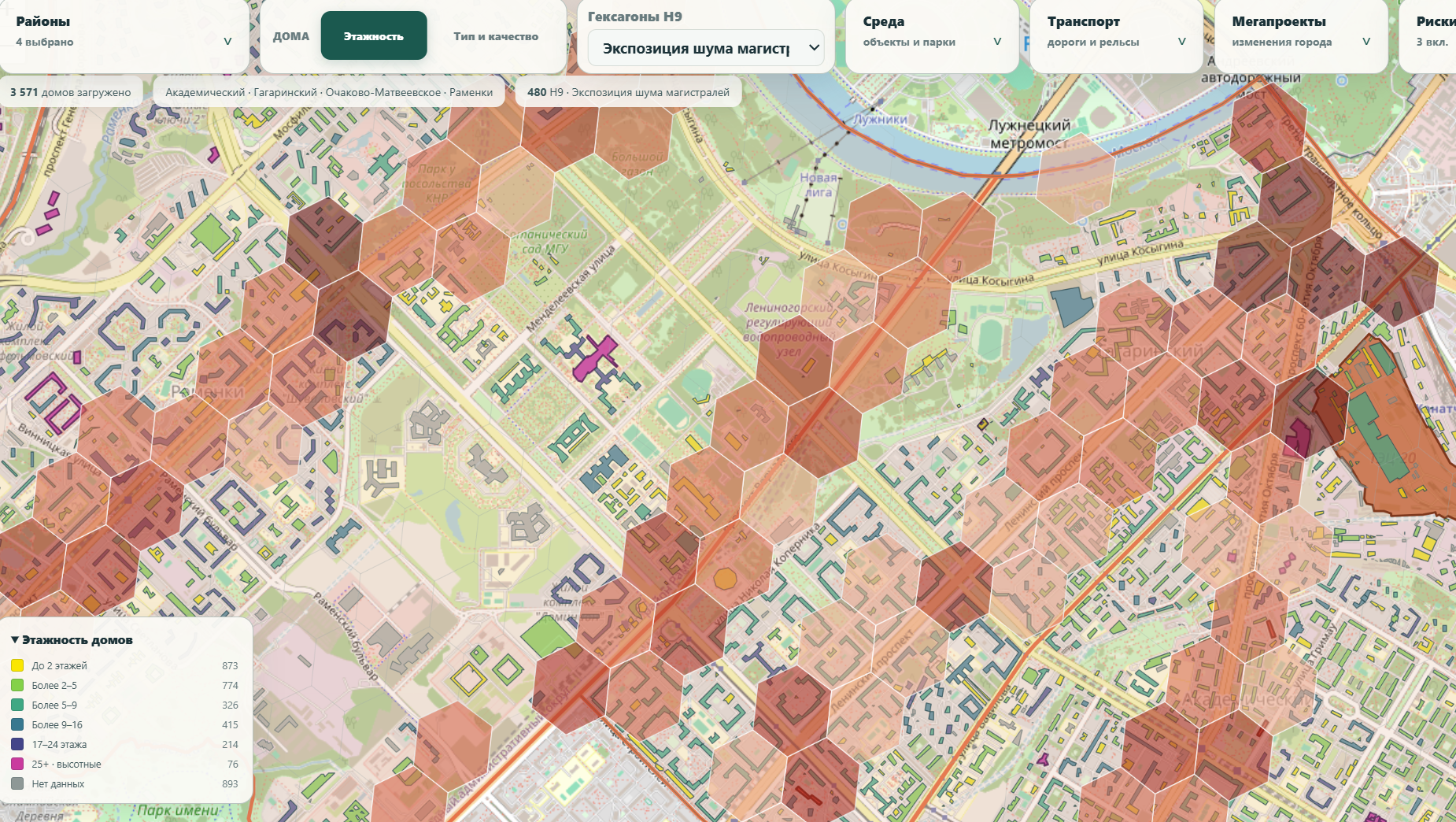Screen dimensions: 1456x822
Task: Select the Этажность tab
Action: coord(374,35)
